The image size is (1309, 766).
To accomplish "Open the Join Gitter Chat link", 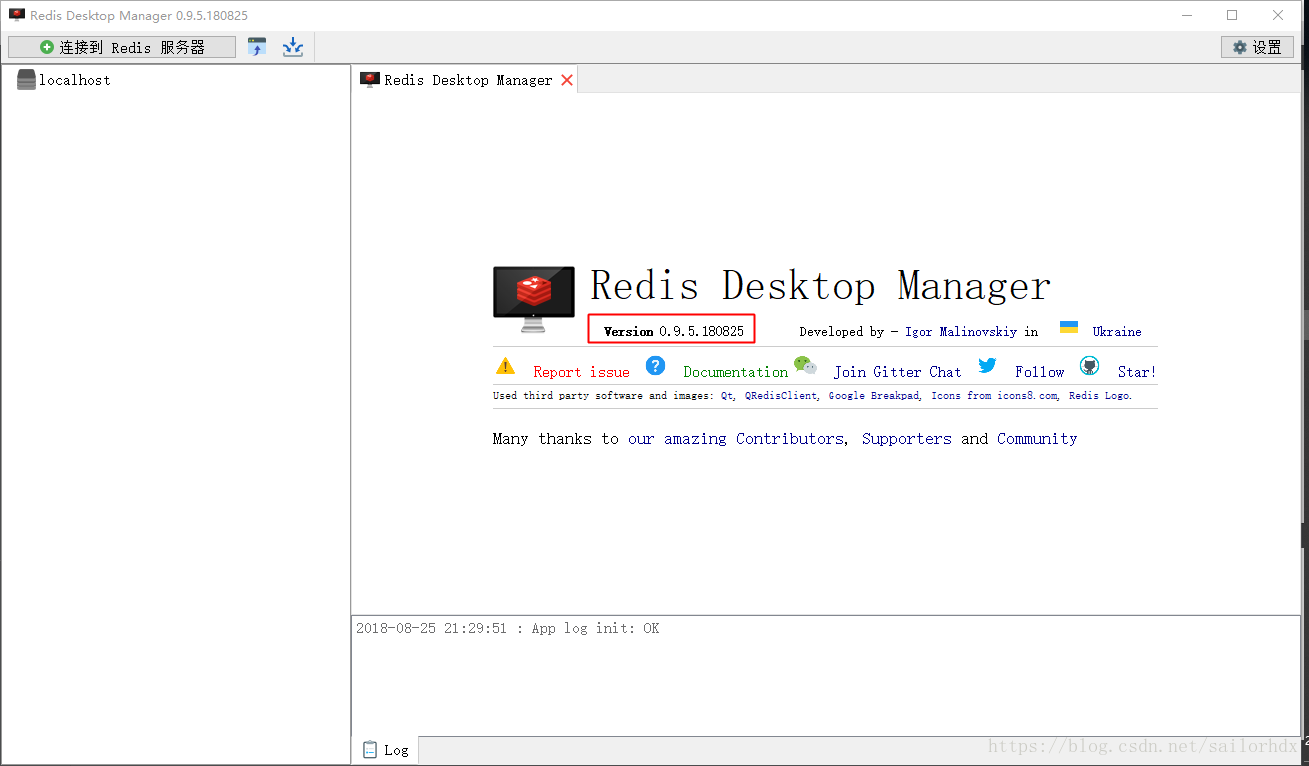I will pyautogui.click(x=897, y=372).
